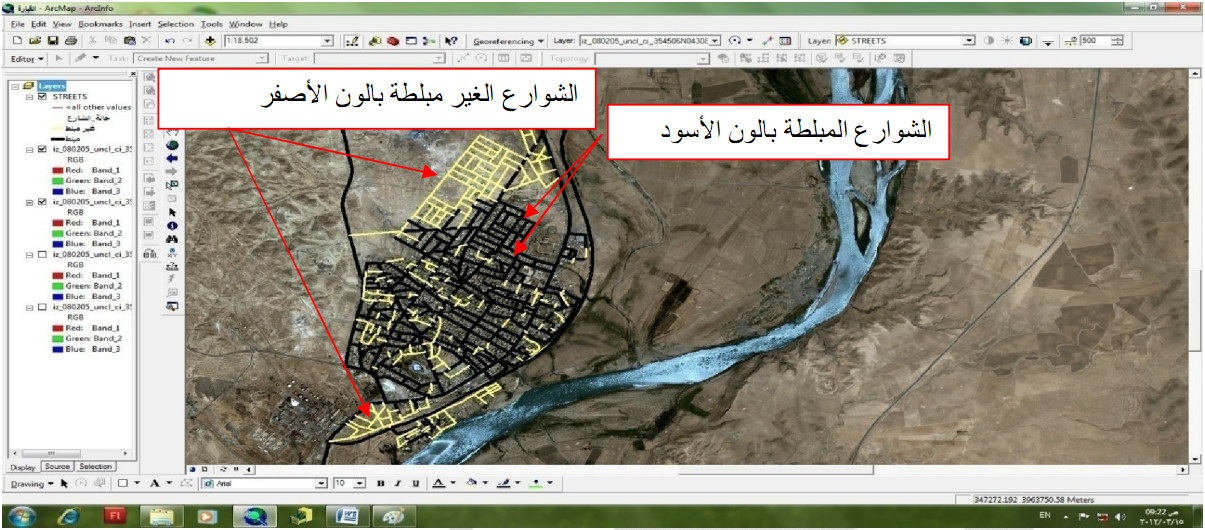Screen dimensions: 1205x530
Task: Check the third iz_080205 raster layer
Action: click(41, 254)
